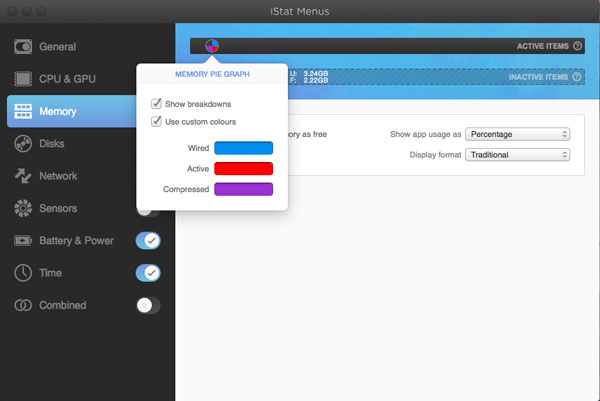The image size is (600, 401).
Task: Pick the Active red colour swatch
Action: pyautogui.click(x=244, y=169)
